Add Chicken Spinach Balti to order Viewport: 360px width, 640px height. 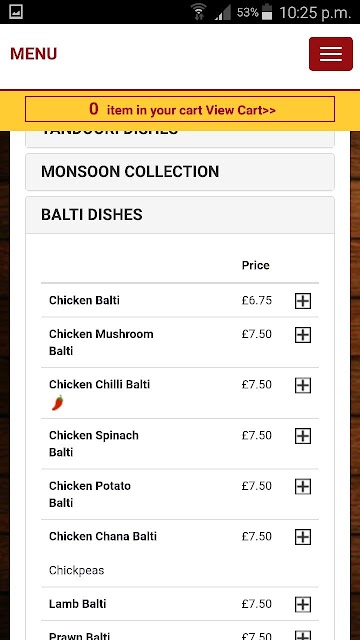(303, 436)
